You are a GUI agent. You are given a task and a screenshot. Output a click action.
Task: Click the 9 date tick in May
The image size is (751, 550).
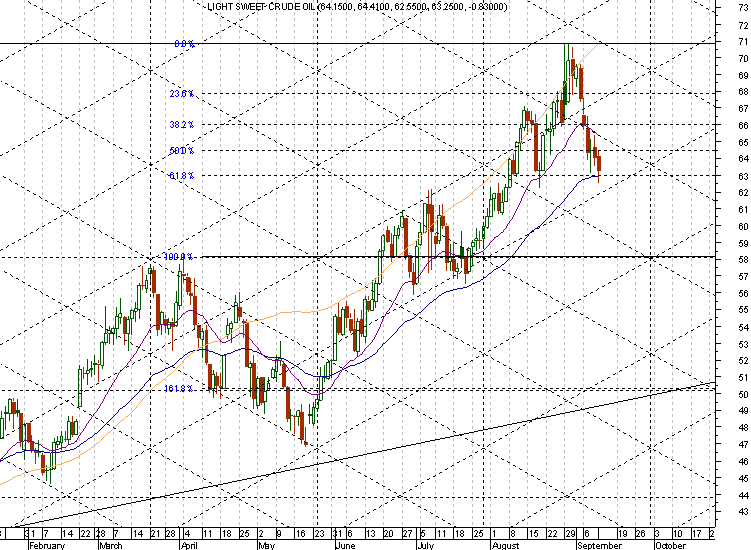coord(279,534)
